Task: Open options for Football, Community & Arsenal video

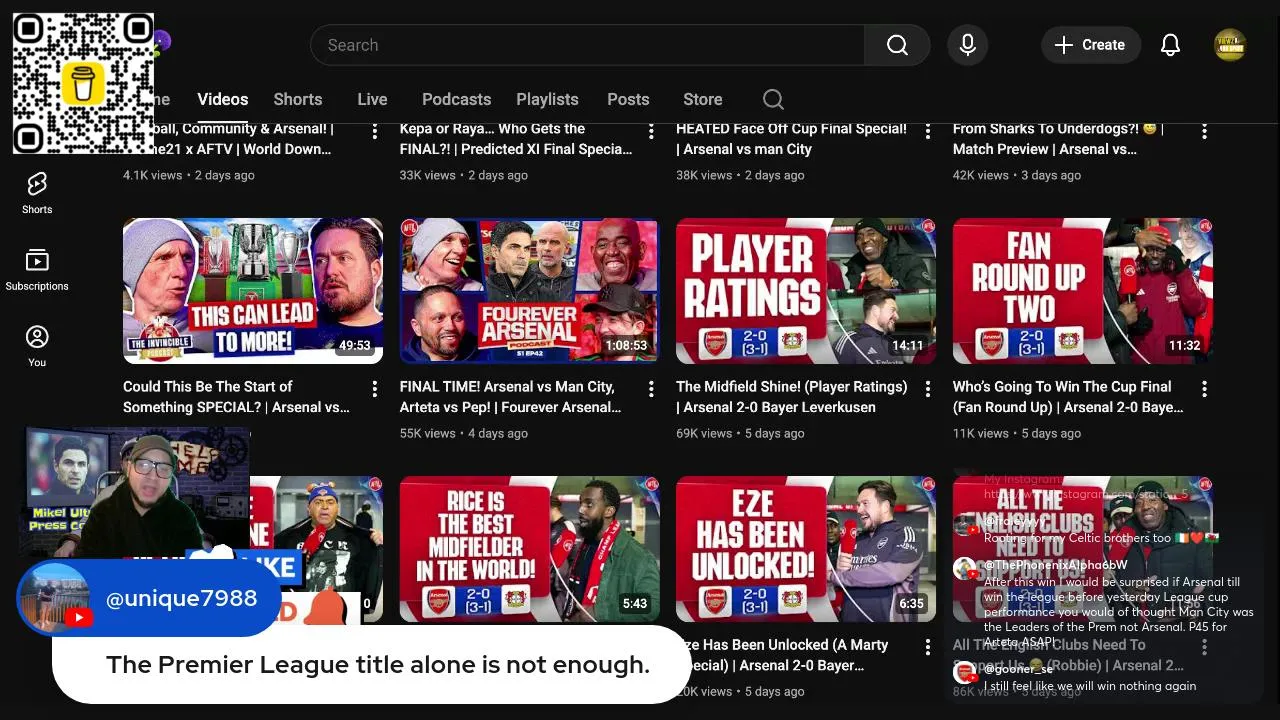Action: click(x=375, y=131)
